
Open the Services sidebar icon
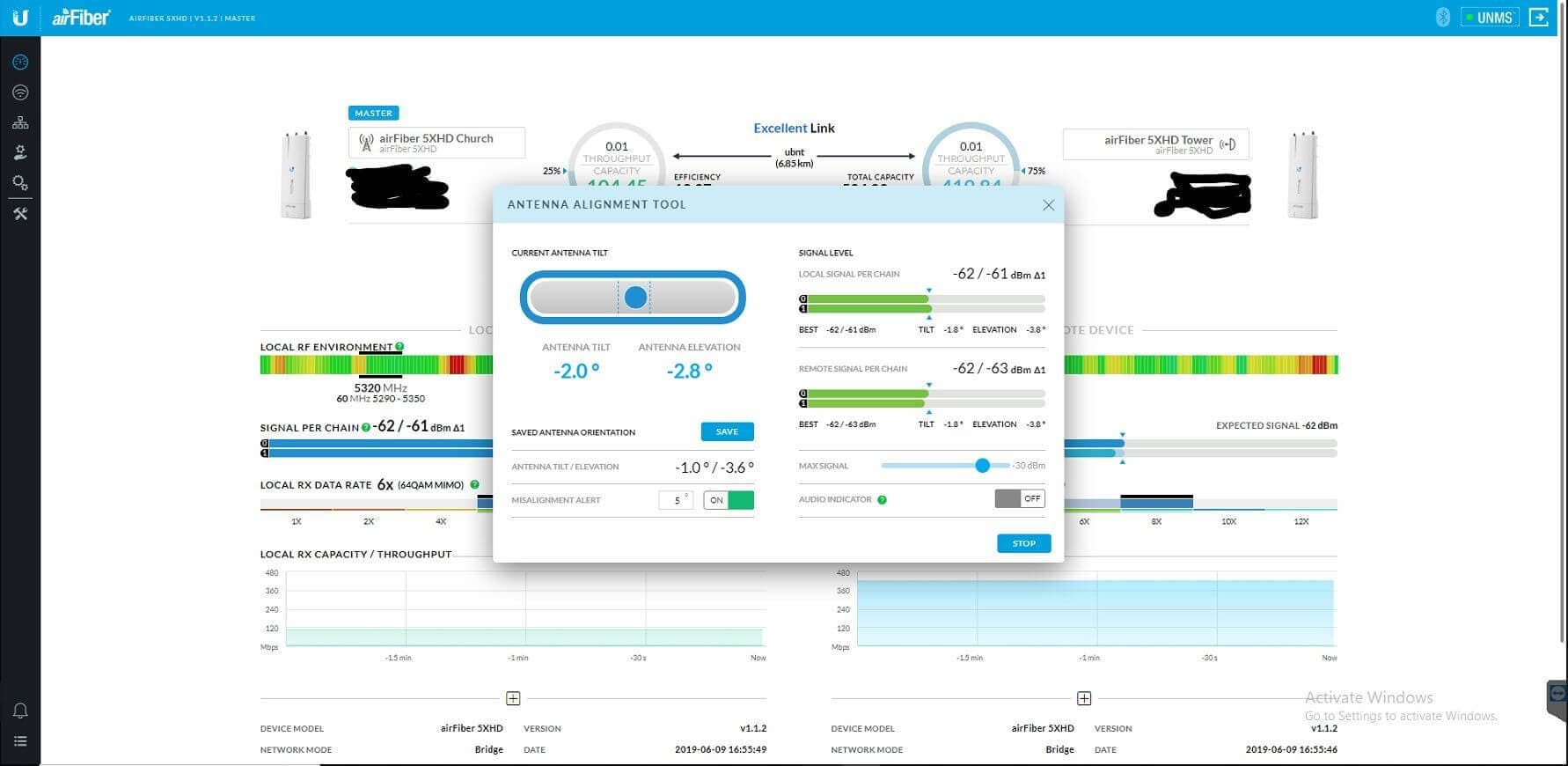tap(20, 153)
